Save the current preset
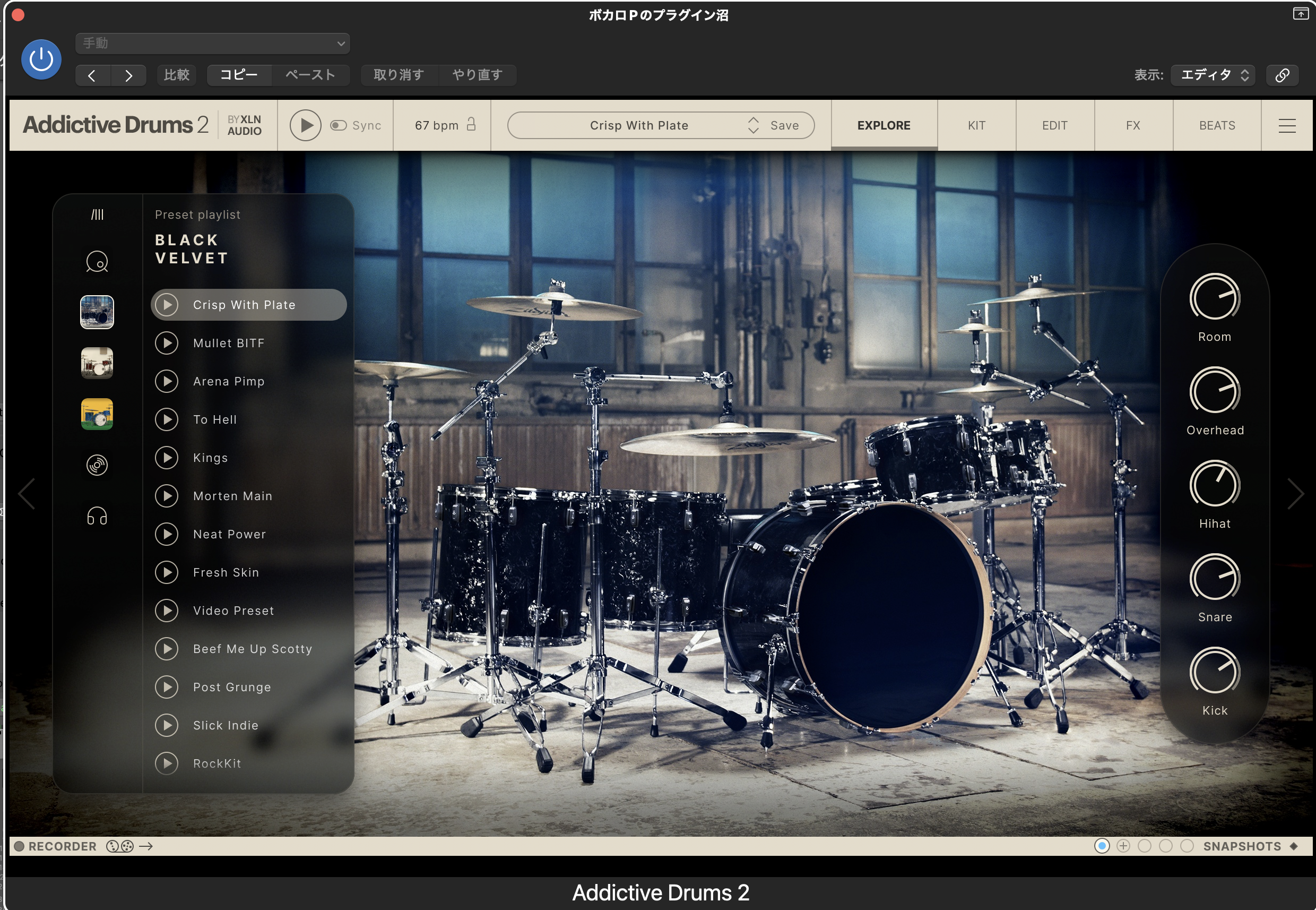Viewport: 1316px width, 910px height. 784,125
